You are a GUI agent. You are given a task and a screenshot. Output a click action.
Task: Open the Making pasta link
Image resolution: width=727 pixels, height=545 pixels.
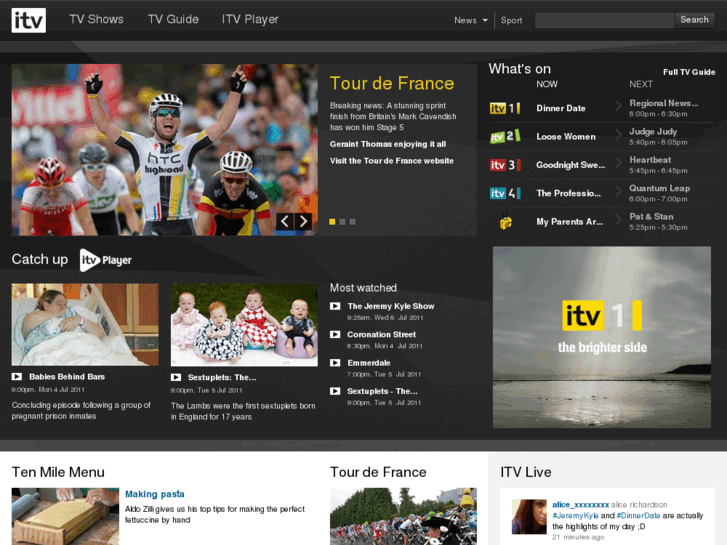coord(155,494)
